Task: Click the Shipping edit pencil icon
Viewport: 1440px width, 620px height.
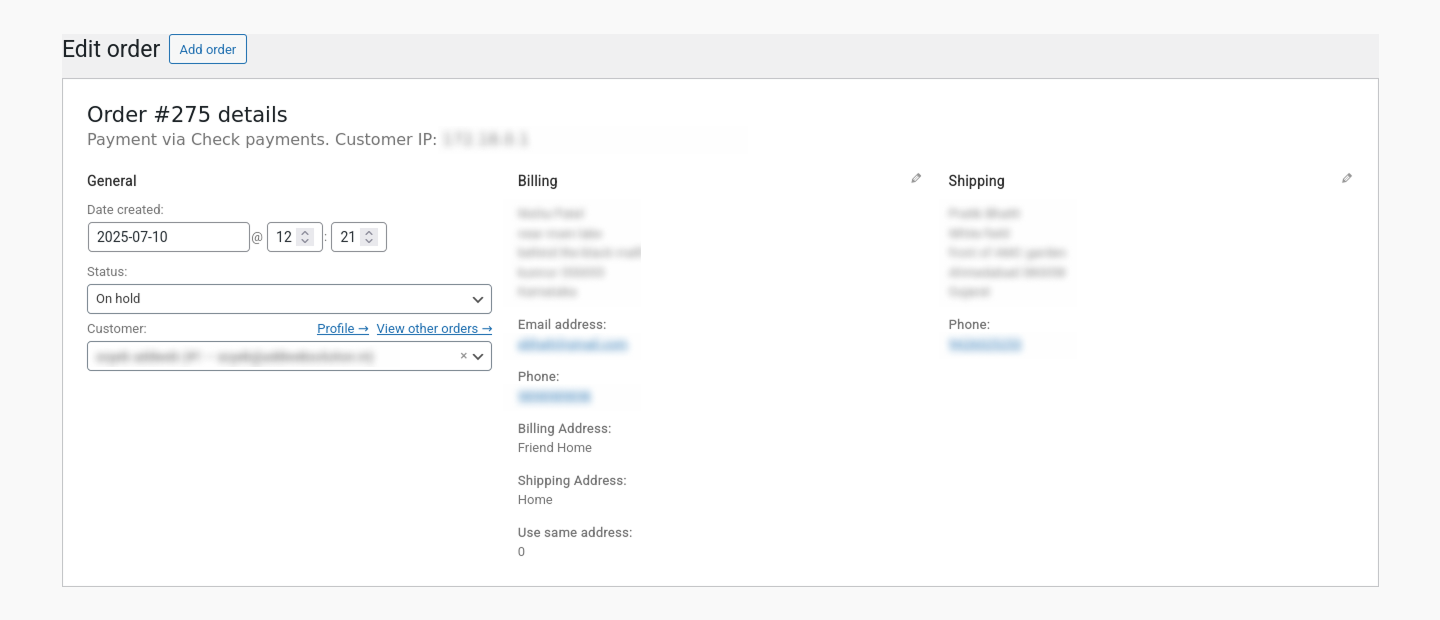Action: pos(1347,179)
